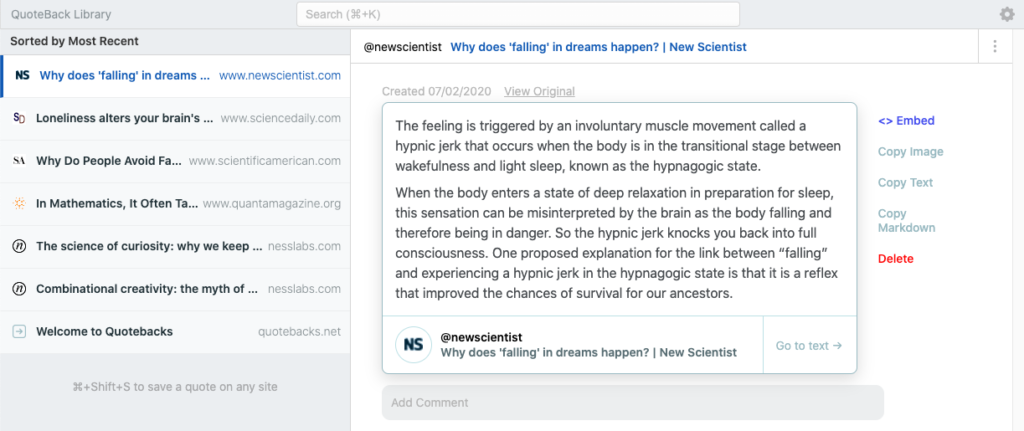Open the three-dot options menu
The image size is (1024, 431).
tap(995, 46)
